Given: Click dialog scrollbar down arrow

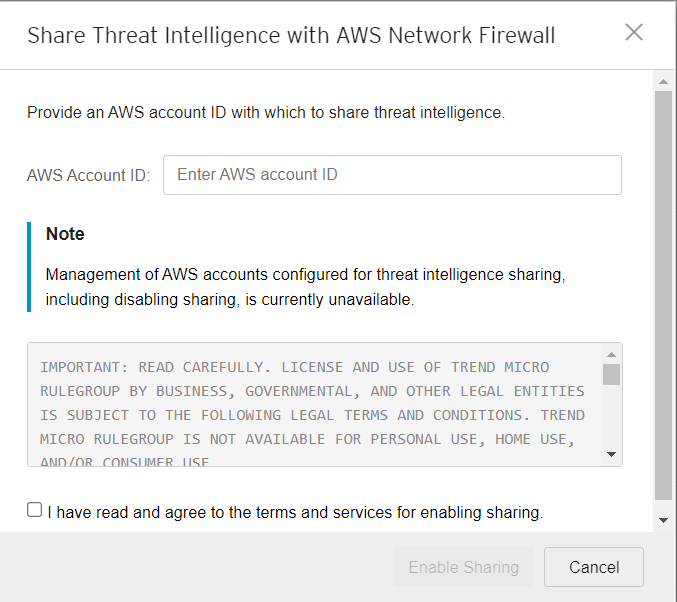Looking at the screenshot, I should click(663, 520).
